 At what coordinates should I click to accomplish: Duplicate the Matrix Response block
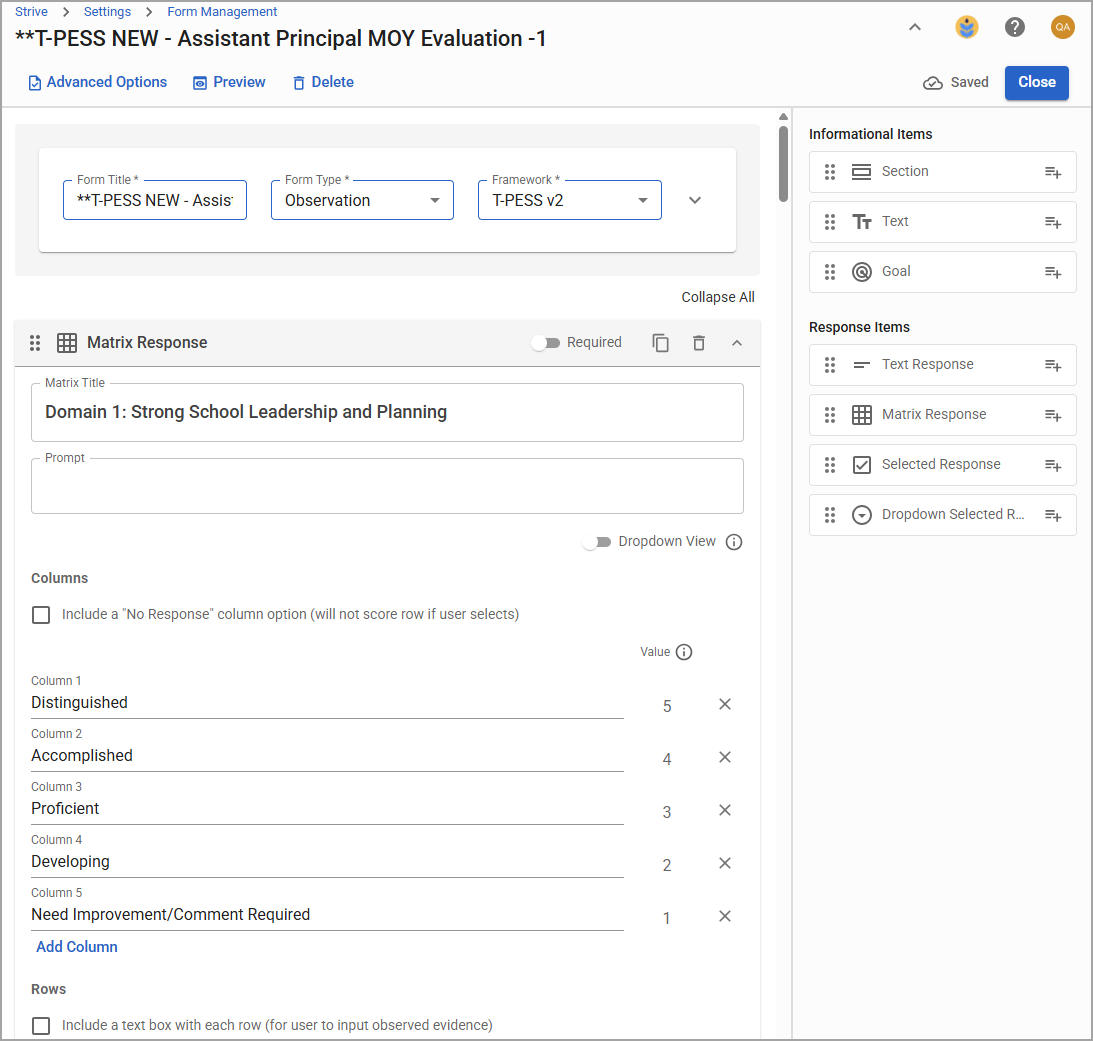[660, 343]
